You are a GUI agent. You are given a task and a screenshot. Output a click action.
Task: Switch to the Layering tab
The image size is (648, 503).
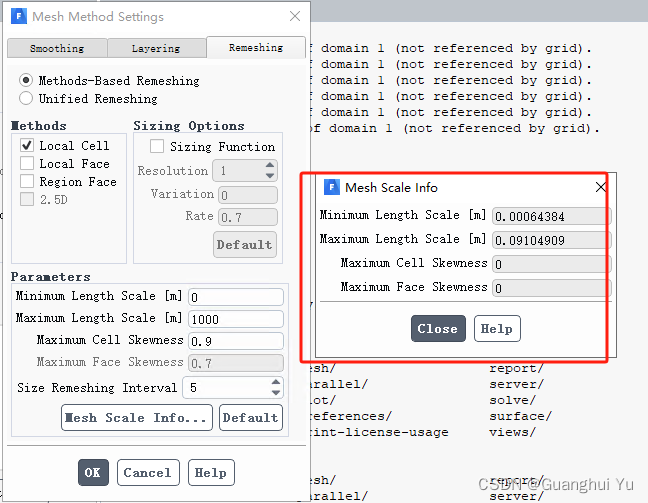point(156,48)
